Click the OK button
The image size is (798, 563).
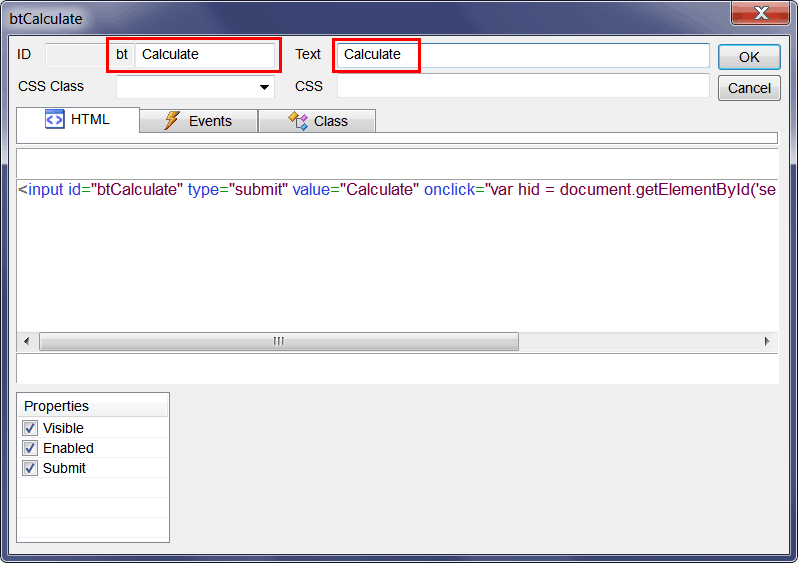[749, 57]
